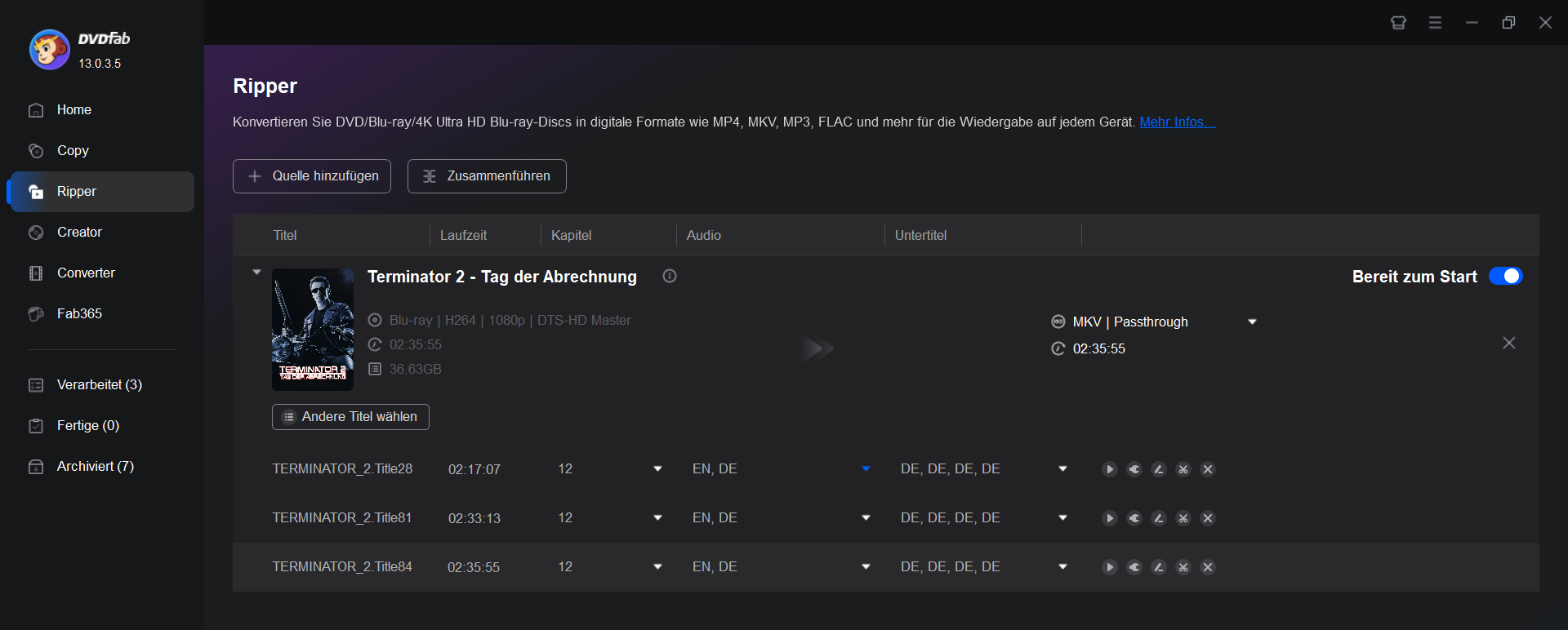The image size is (1568, 630).
Task: Open advanced settings wrench for Title28
Action: 1134,469
